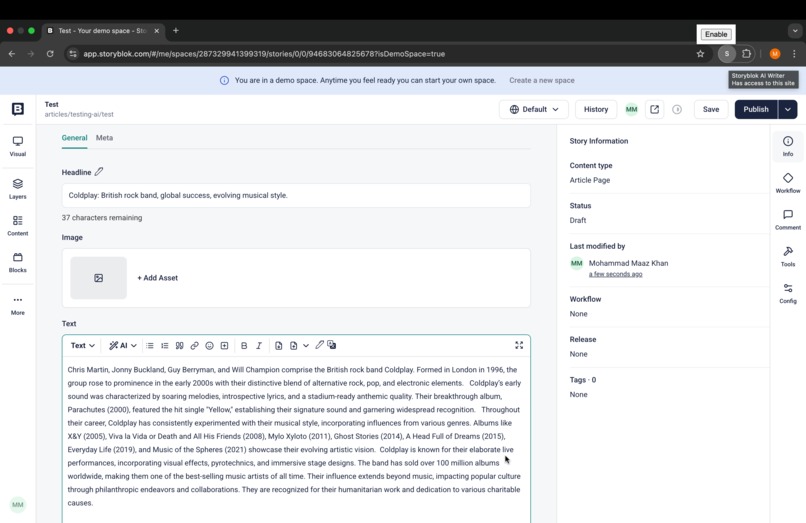The height and width of the screenshot is (523, 806).
Task: Click + Add Asset
Action: click(x=157, y=278)
